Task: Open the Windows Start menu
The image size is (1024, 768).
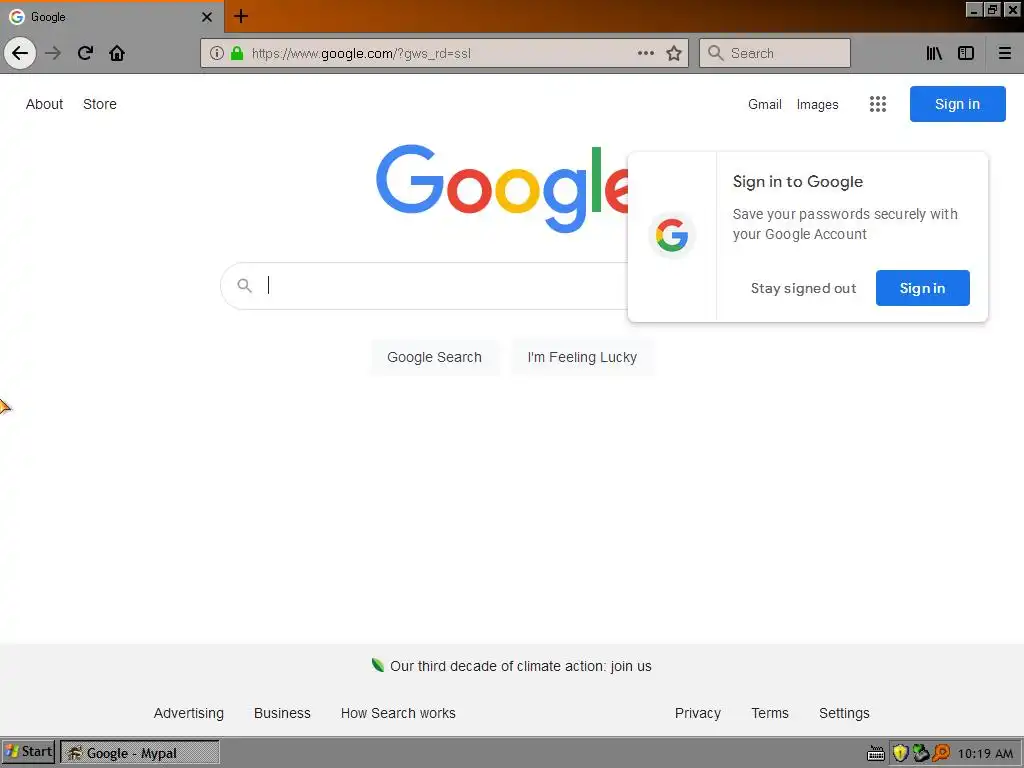Action: tap(28, 752)
